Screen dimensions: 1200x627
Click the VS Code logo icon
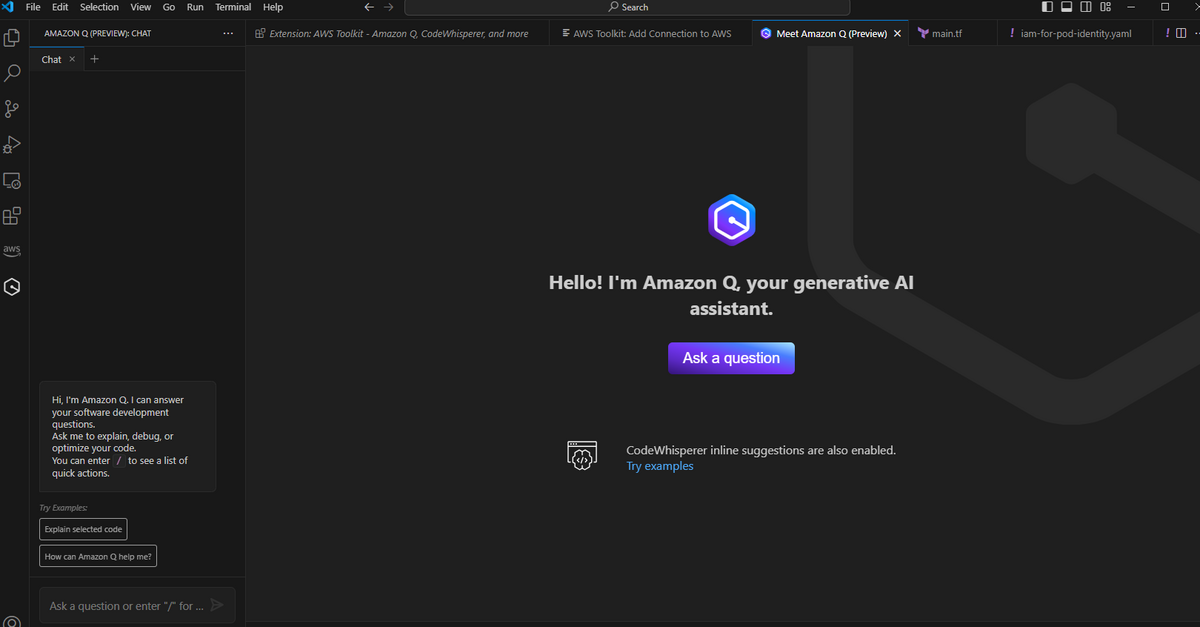tap(9, 7)
